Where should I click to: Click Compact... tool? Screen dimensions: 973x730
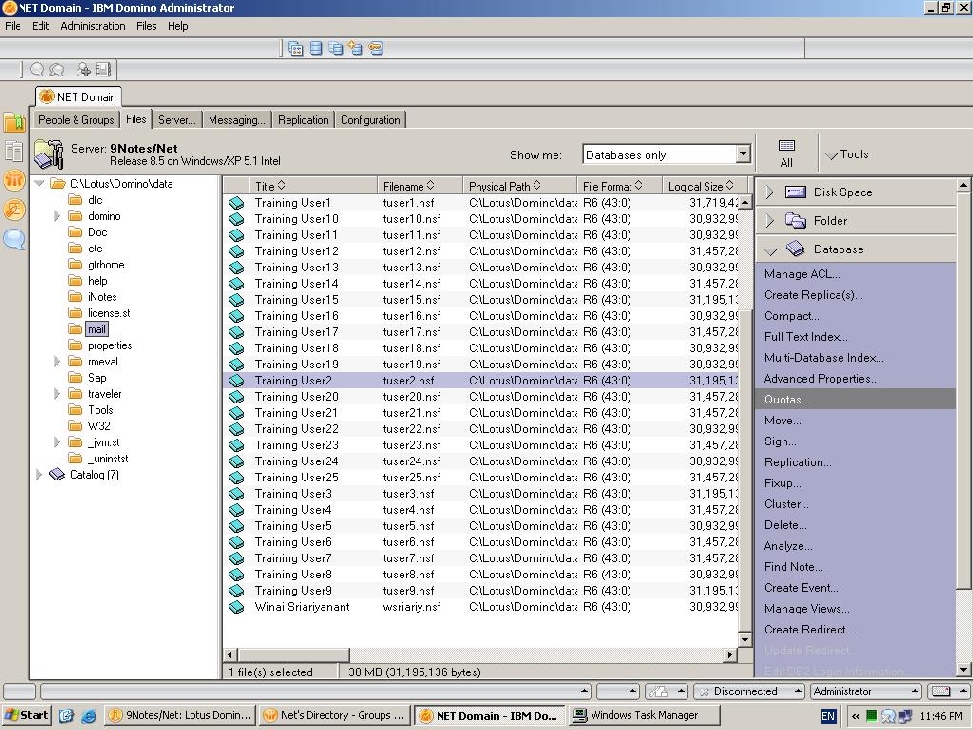(x=791, y=316)
